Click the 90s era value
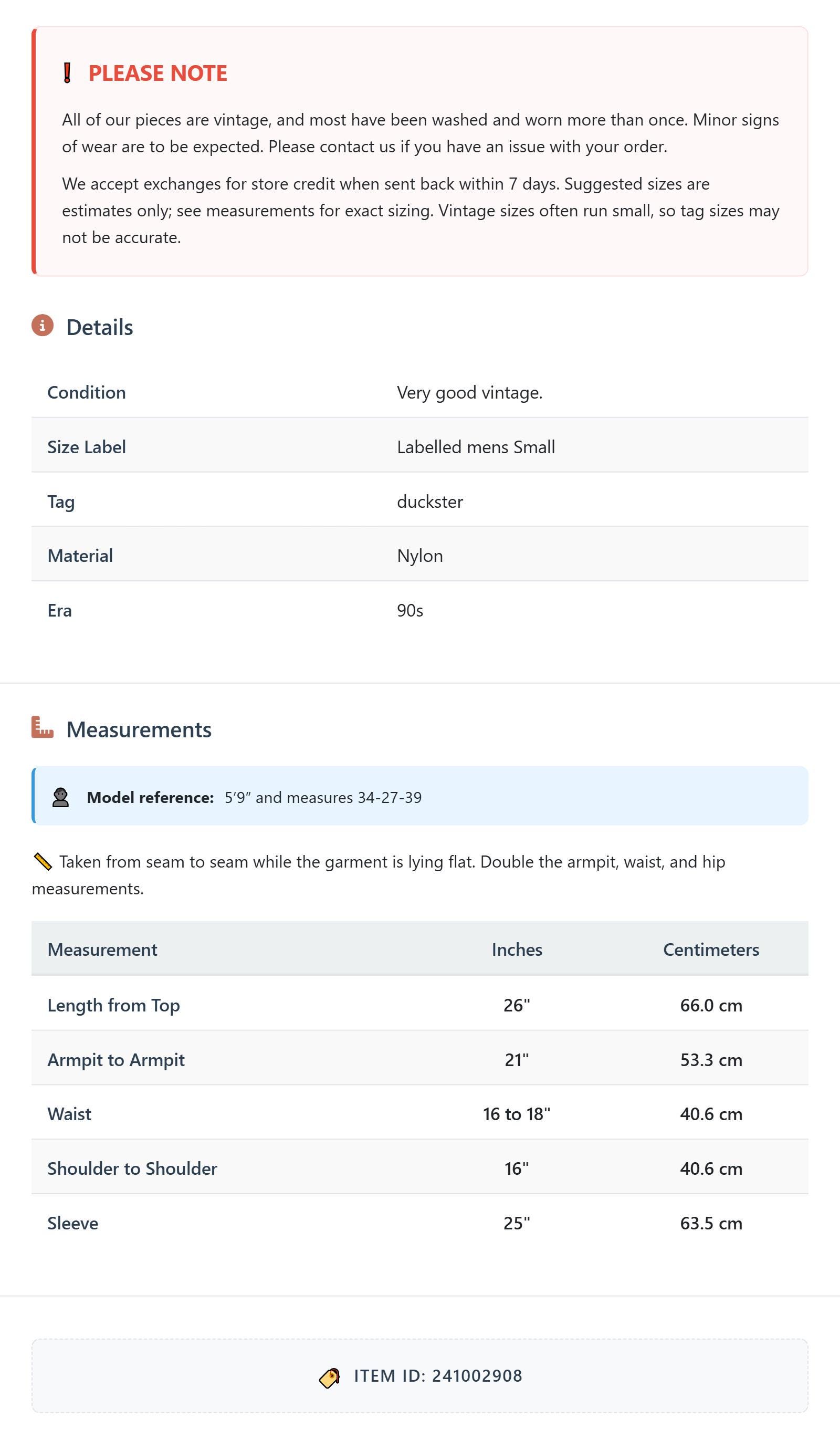This screenshot has height=1440, width=840. point(410,611)
